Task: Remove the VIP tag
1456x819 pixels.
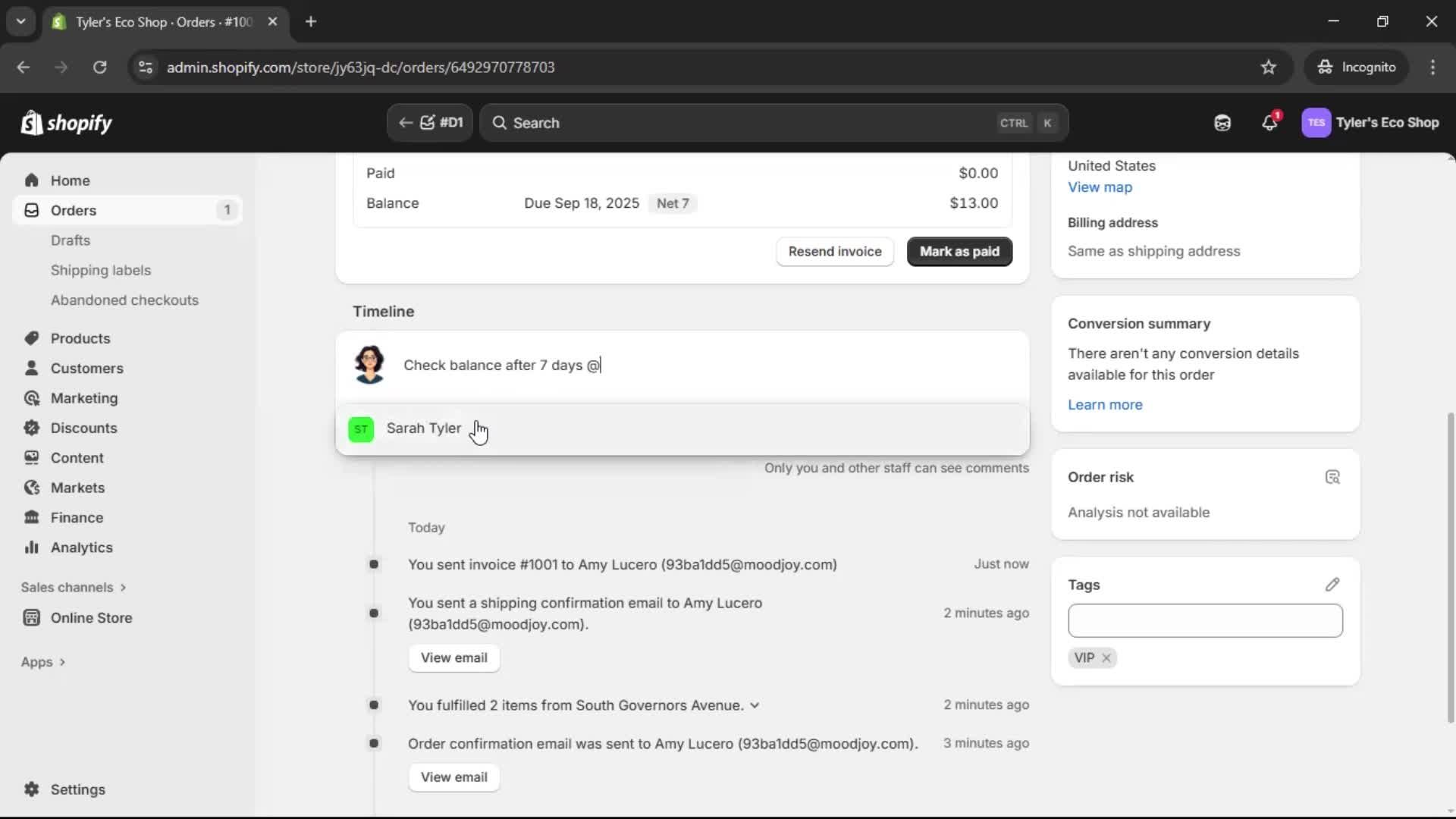Action: click(x=1106, y=657)
